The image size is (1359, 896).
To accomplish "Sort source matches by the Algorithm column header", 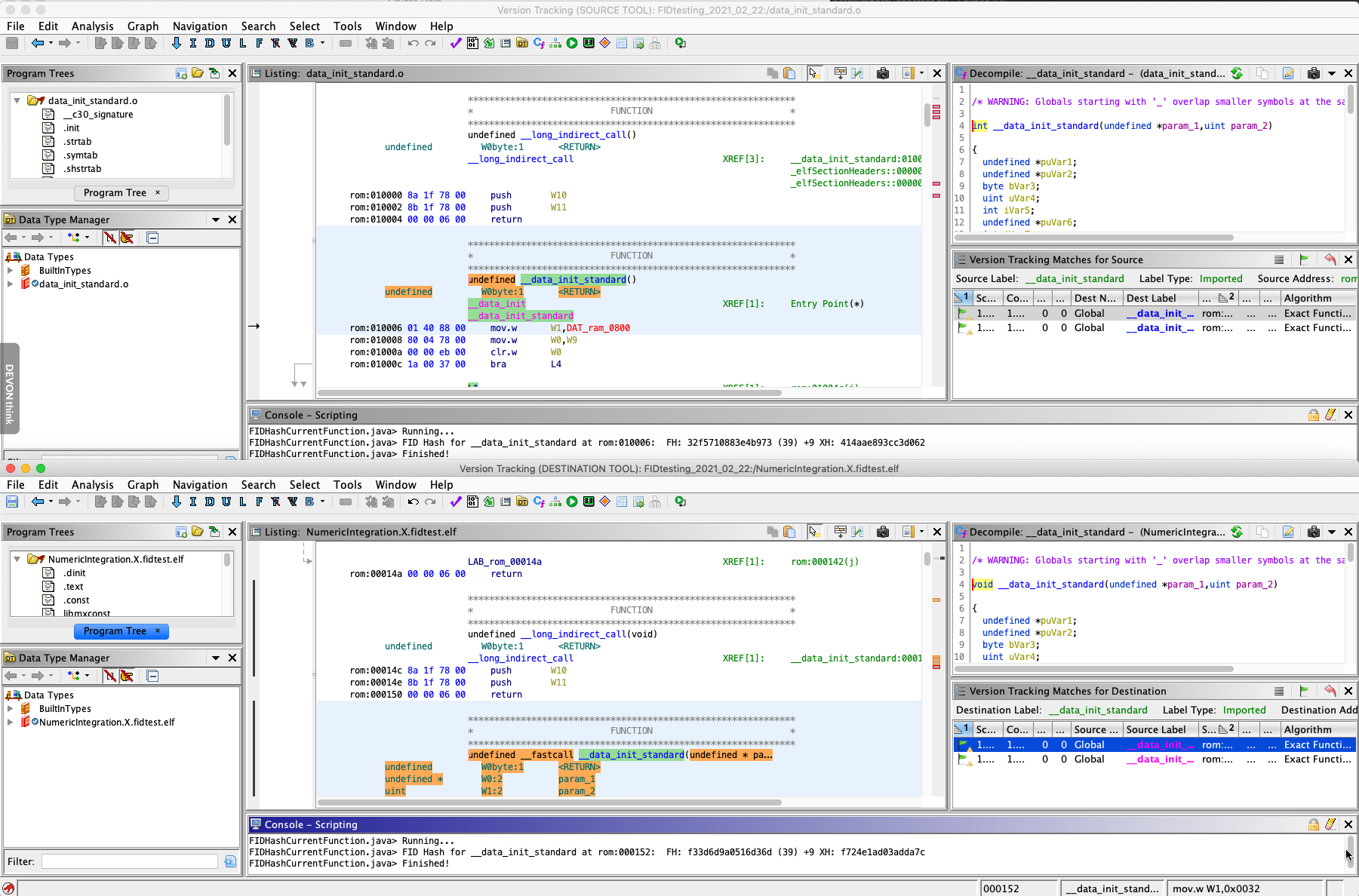I will (x=1308, y=298).
